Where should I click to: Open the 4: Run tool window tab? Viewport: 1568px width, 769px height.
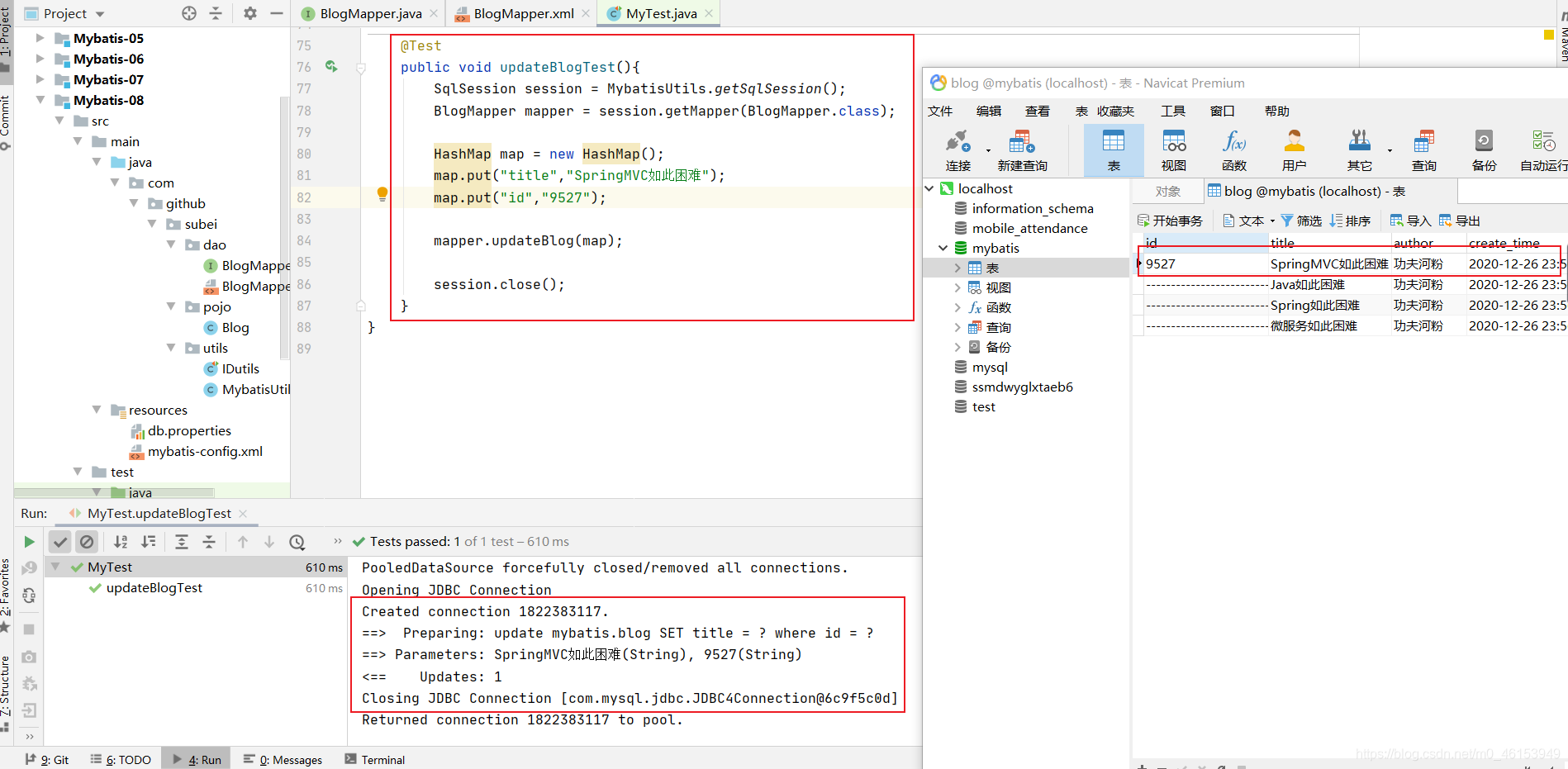(x=197, y=760)
